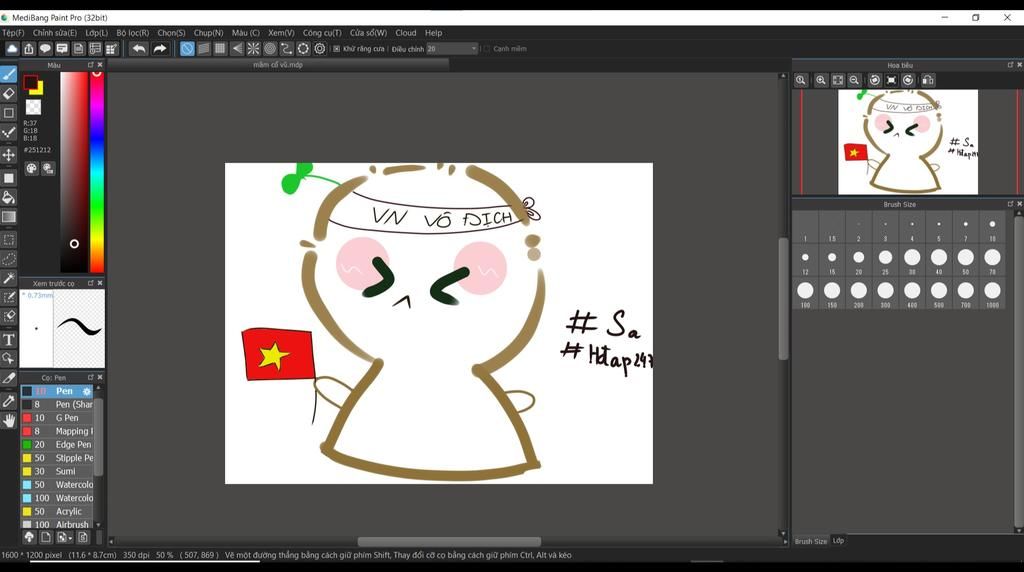The image size is (1024, 572).
Task: Choose brush size 100 preset
Action: [805, 294]
